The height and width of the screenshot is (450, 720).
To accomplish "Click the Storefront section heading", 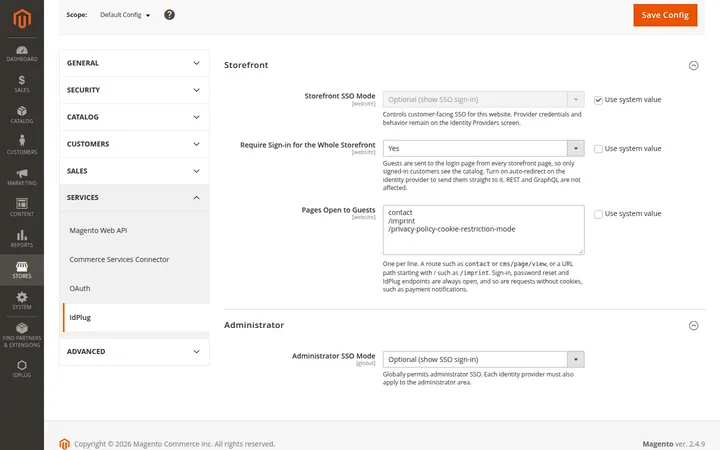I will click(x=246, y=65).
